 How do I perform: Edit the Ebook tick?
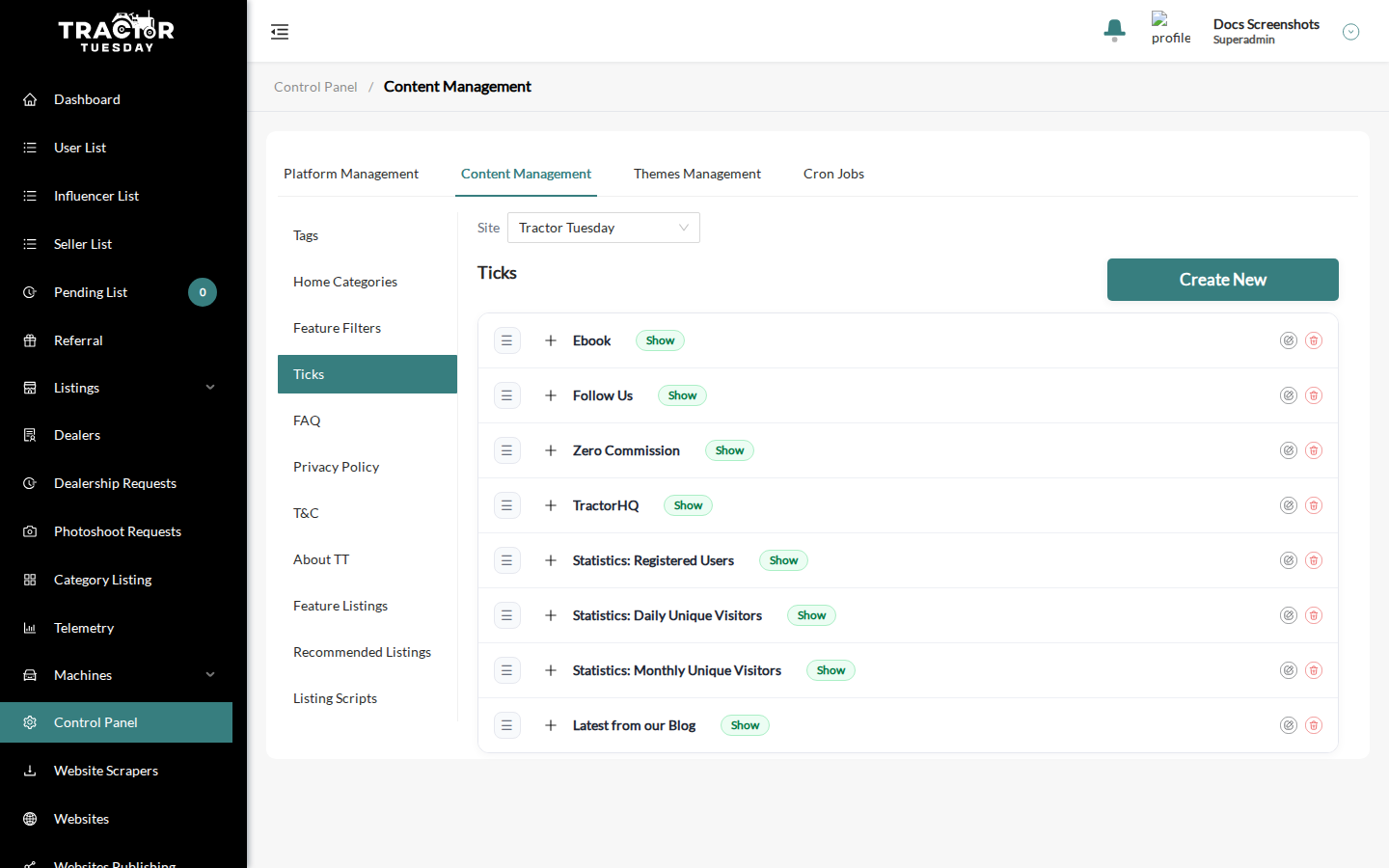(x=1289, y=340)
